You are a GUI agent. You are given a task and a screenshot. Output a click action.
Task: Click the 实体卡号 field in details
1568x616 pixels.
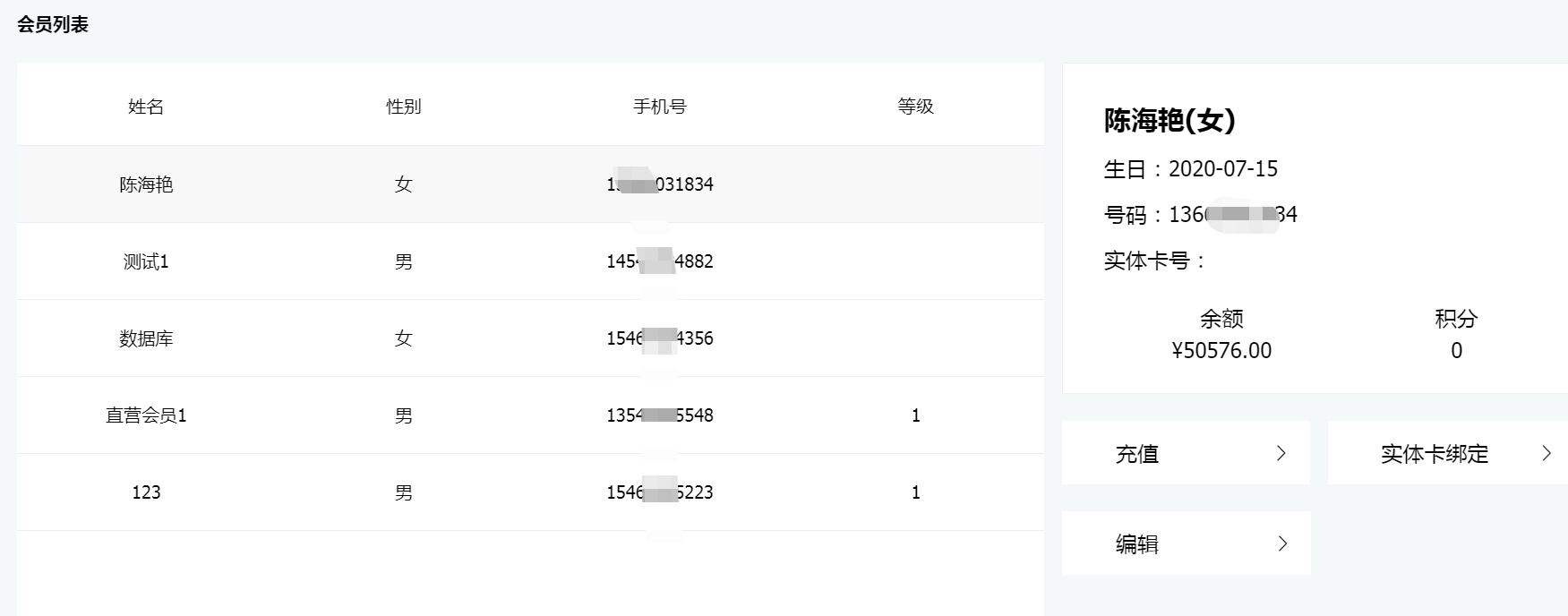1155,261
